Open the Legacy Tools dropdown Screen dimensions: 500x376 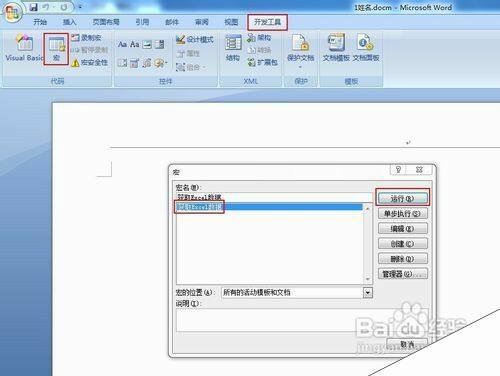pyautogui.click(x=161, y=63)
